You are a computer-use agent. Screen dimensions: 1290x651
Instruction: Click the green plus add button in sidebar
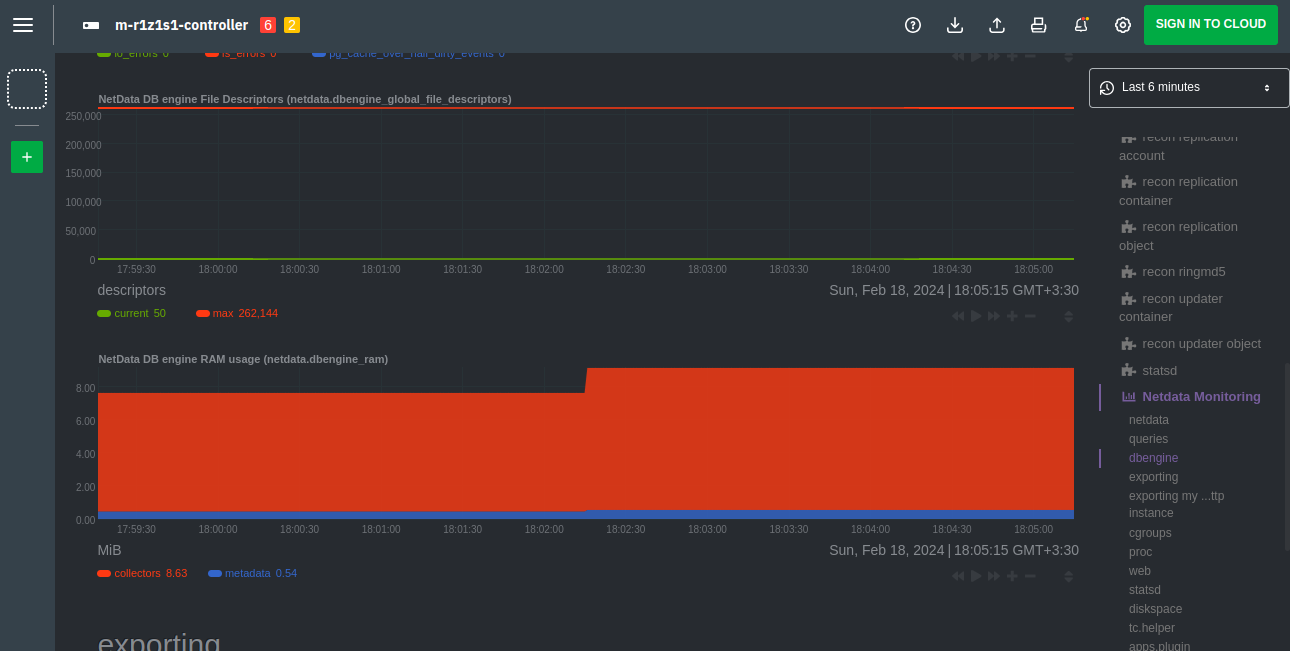click(x=27, y=157)
